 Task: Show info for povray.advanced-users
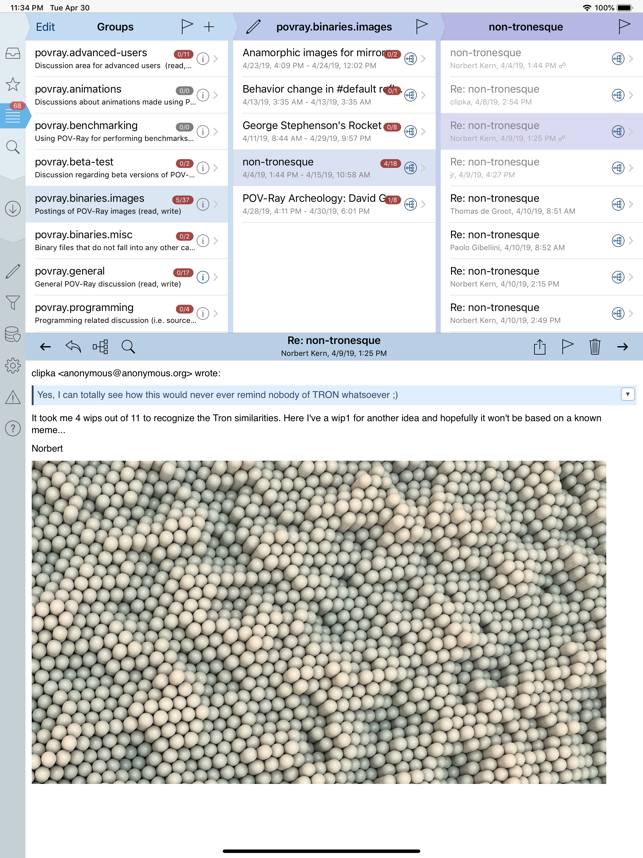pos(203,59)
